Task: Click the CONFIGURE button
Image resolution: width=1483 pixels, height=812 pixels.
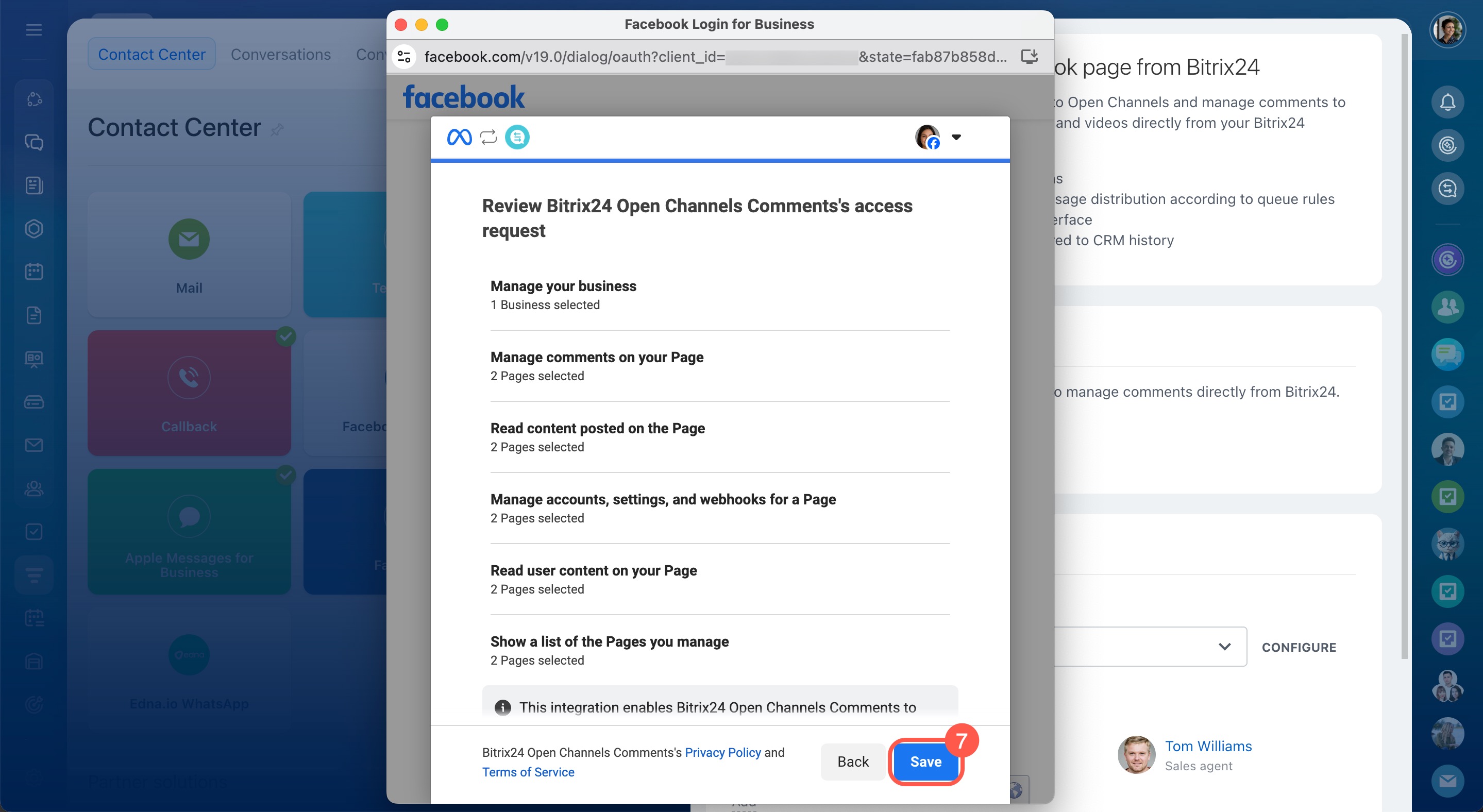Action: (x=1298, y=647)
